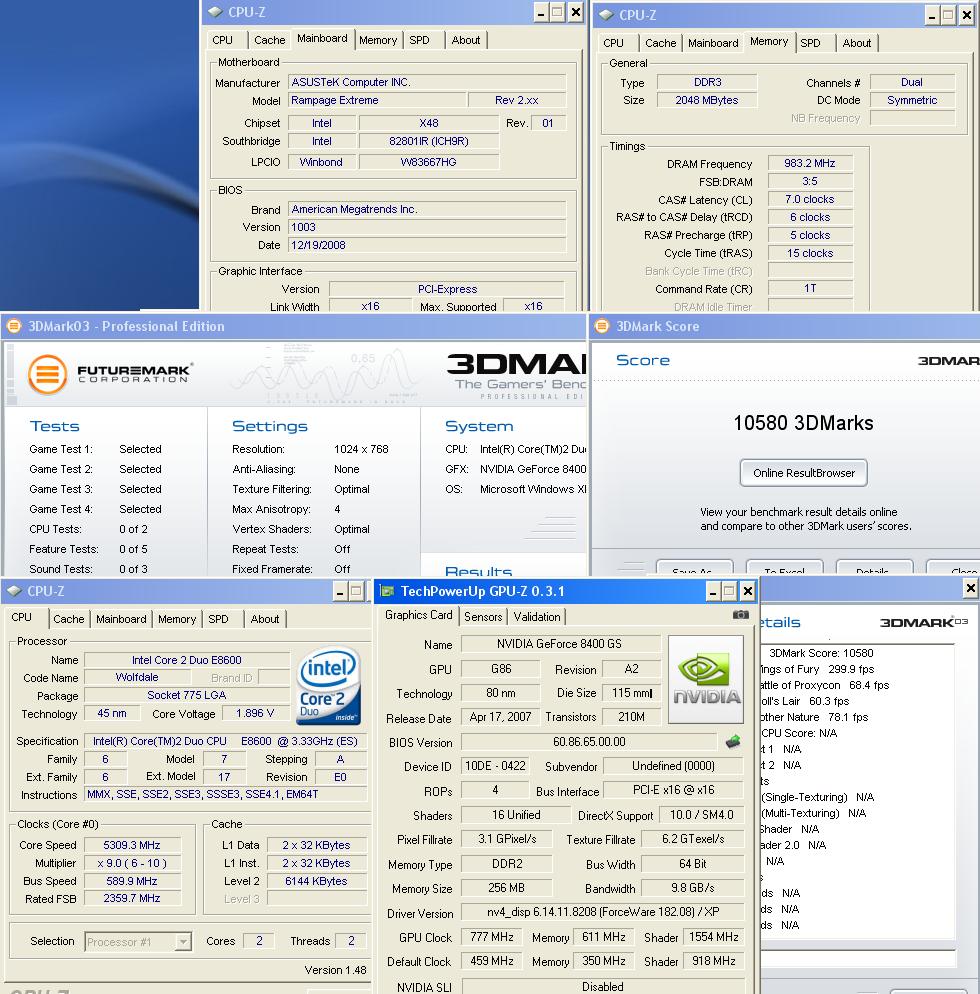
Task: Switch to CPU tab in CPU-Z Mainboard window
Action: [x=222, y=40]
